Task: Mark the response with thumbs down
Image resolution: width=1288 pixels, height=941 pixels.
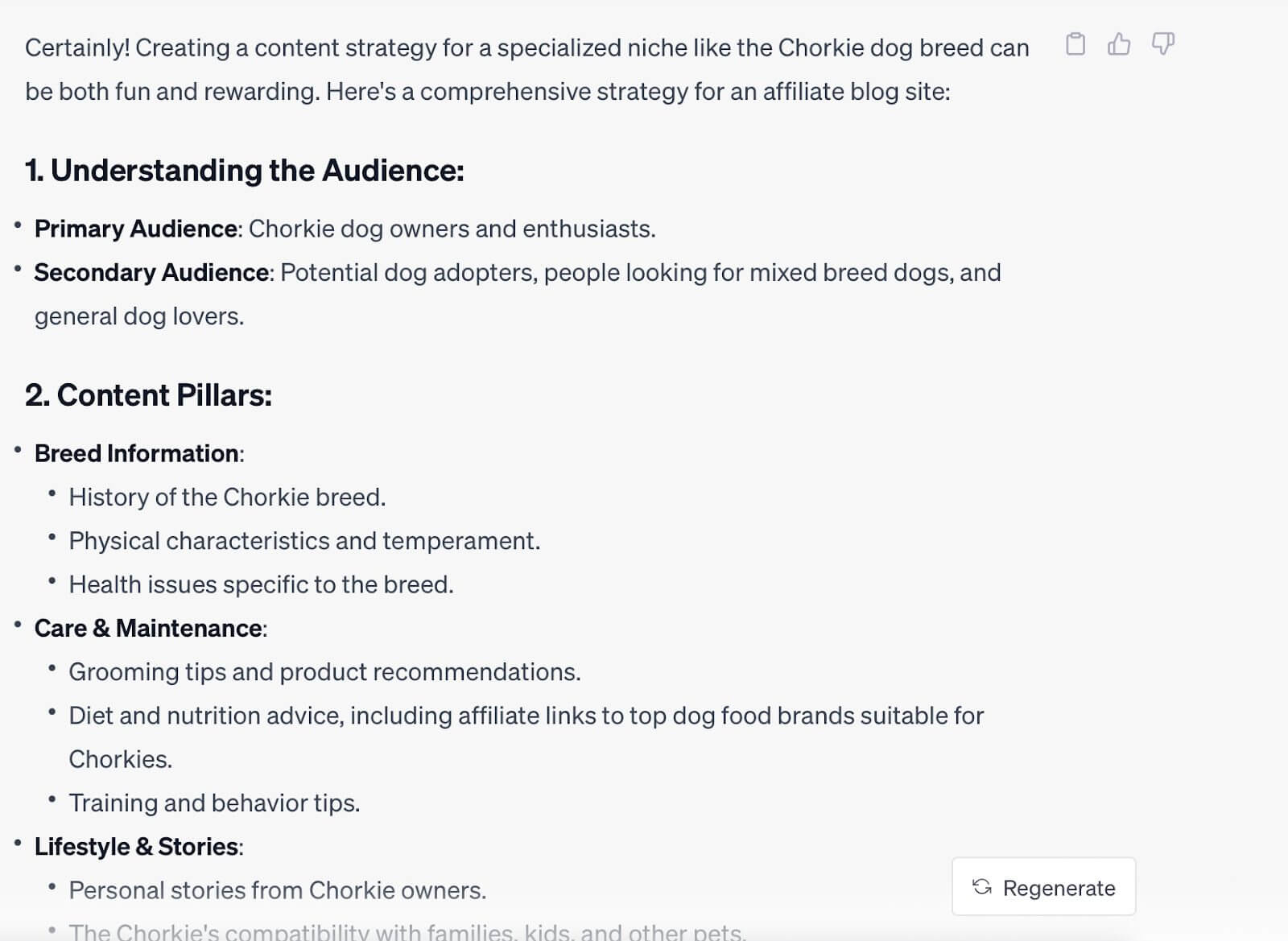Action: [x=1163, y=43]
